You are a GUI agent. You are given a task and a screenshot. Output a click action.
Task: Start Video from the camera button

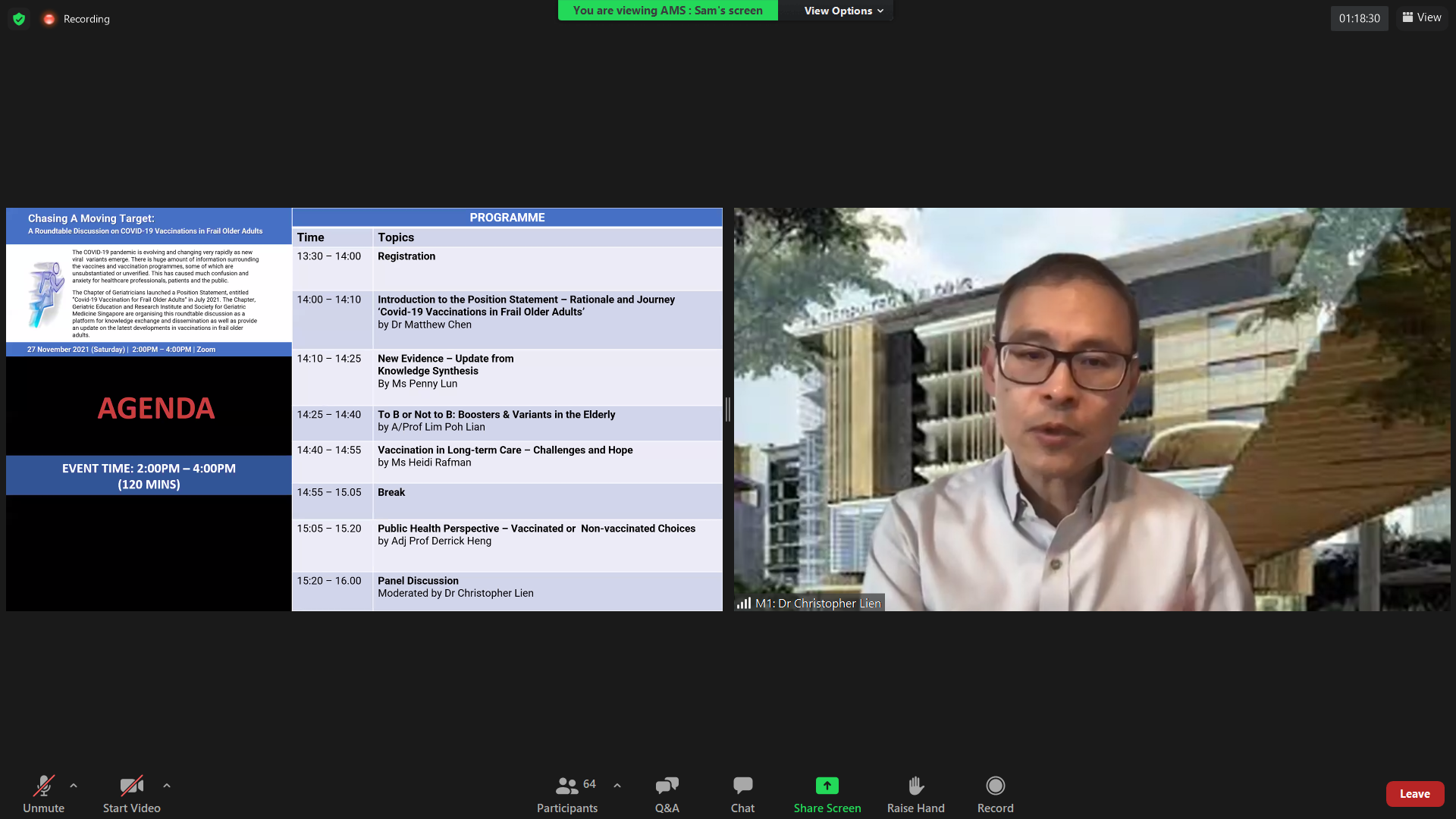[x=131, y=793]
